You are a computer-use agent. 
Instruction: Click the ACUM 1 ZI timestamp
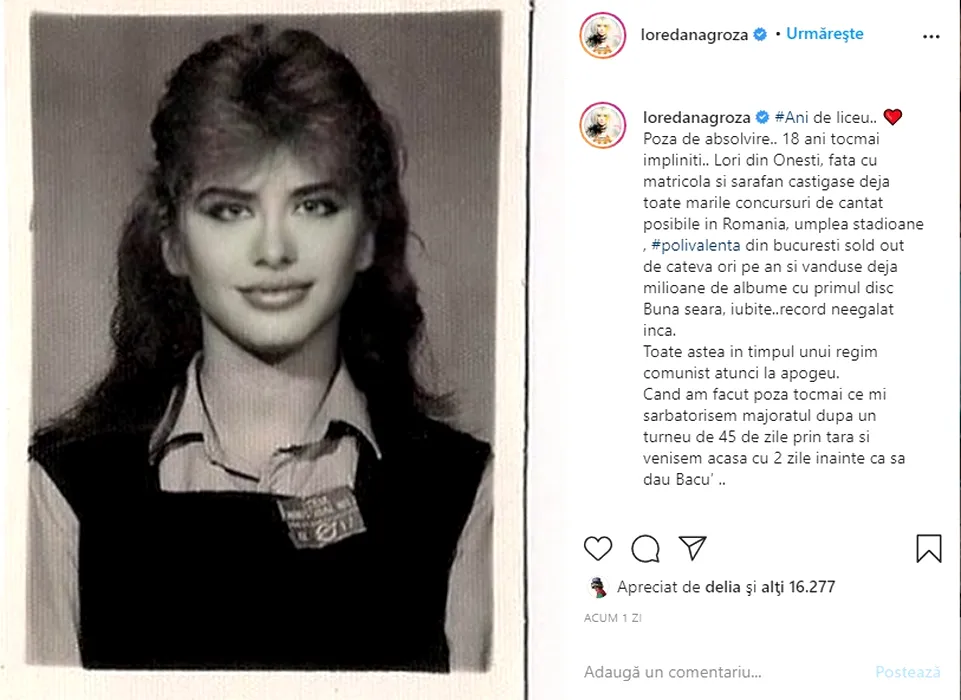tap(613, 618)
